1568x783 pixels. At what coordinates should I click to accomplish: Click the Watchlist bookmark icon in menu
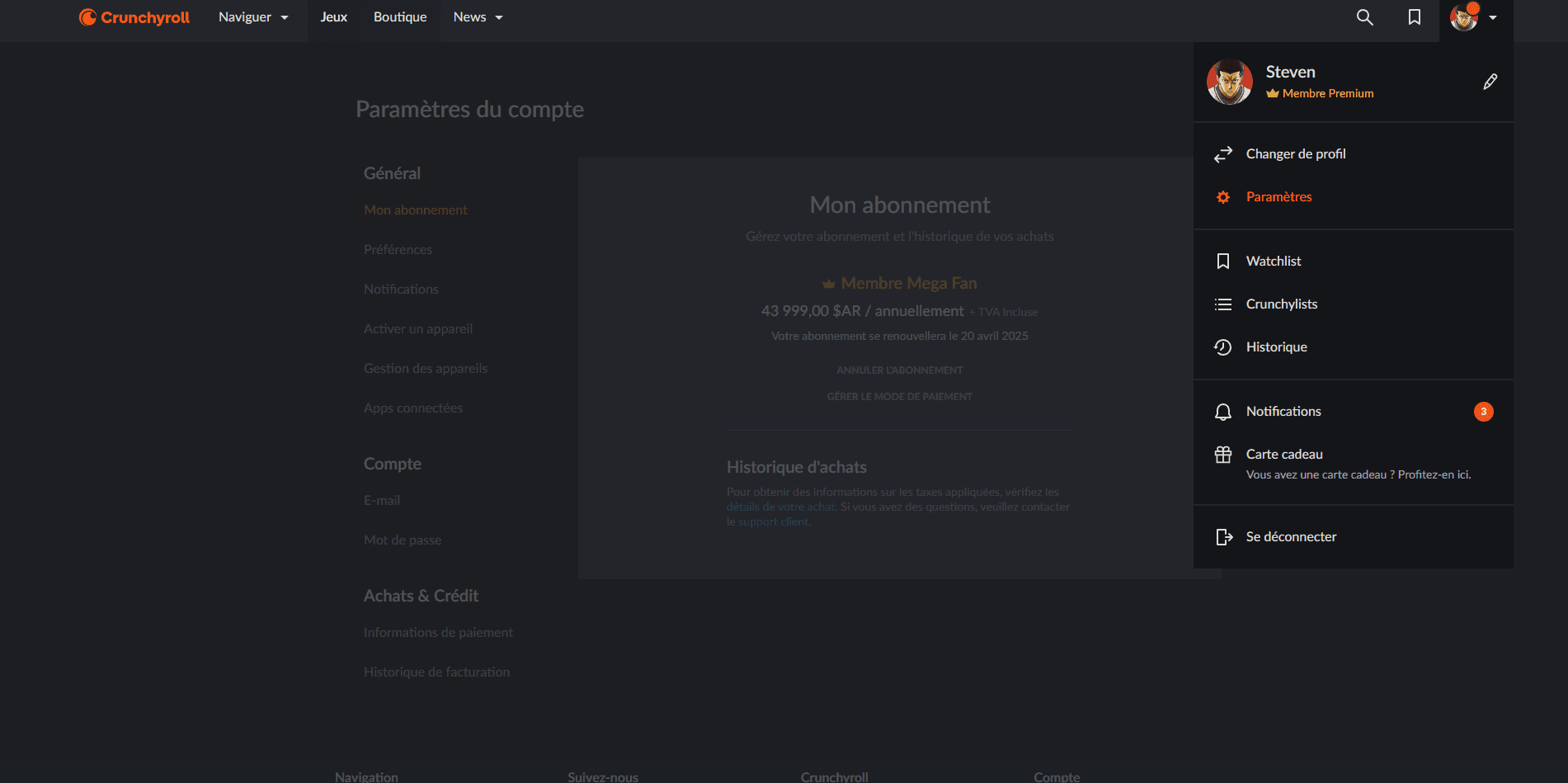pyautogui.click(x=1223, y=262)
